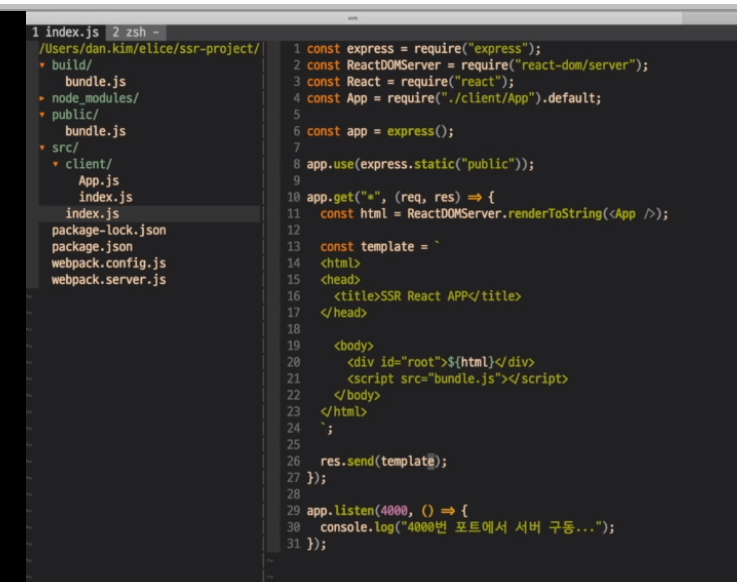
Task: Click the 4000 port number on line 29
Action: (394, 511)
